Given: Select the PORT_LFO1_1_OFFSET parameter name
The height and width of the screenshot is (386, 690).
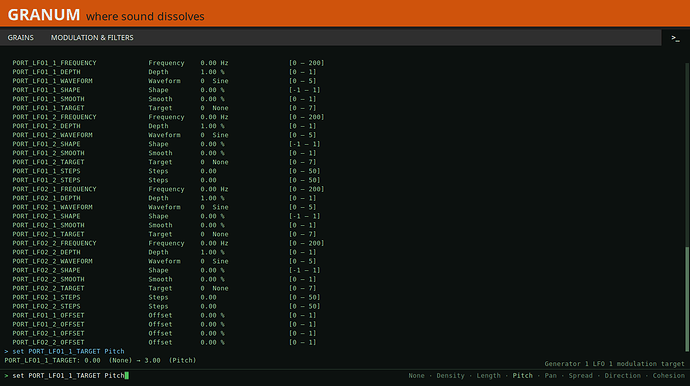Looking at the screenshot, I should 48,316.
